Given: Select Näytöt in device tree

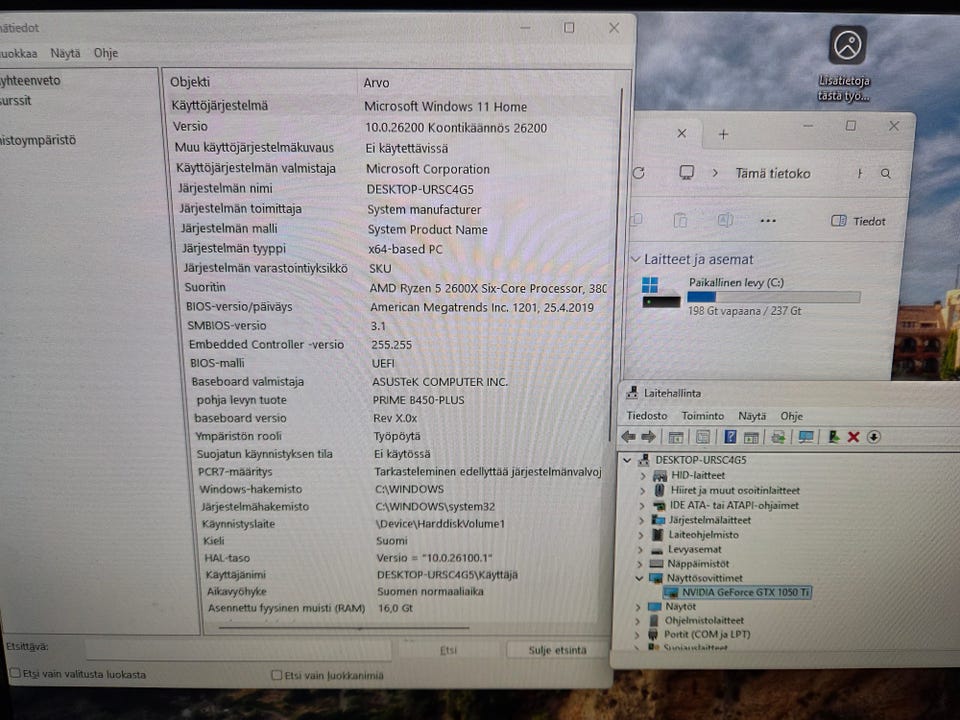Looking at the screenshot, I should [x=680, y=607].
